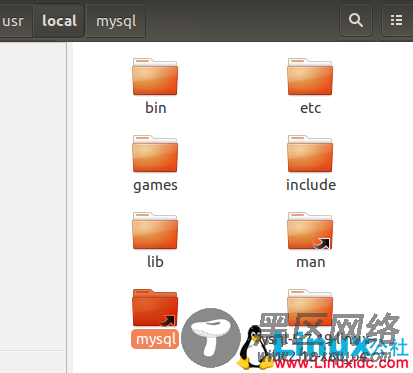This screenshot has width=413, height=373.
Task: Open the search icon in the toolbar
Action: pos(356,20)
